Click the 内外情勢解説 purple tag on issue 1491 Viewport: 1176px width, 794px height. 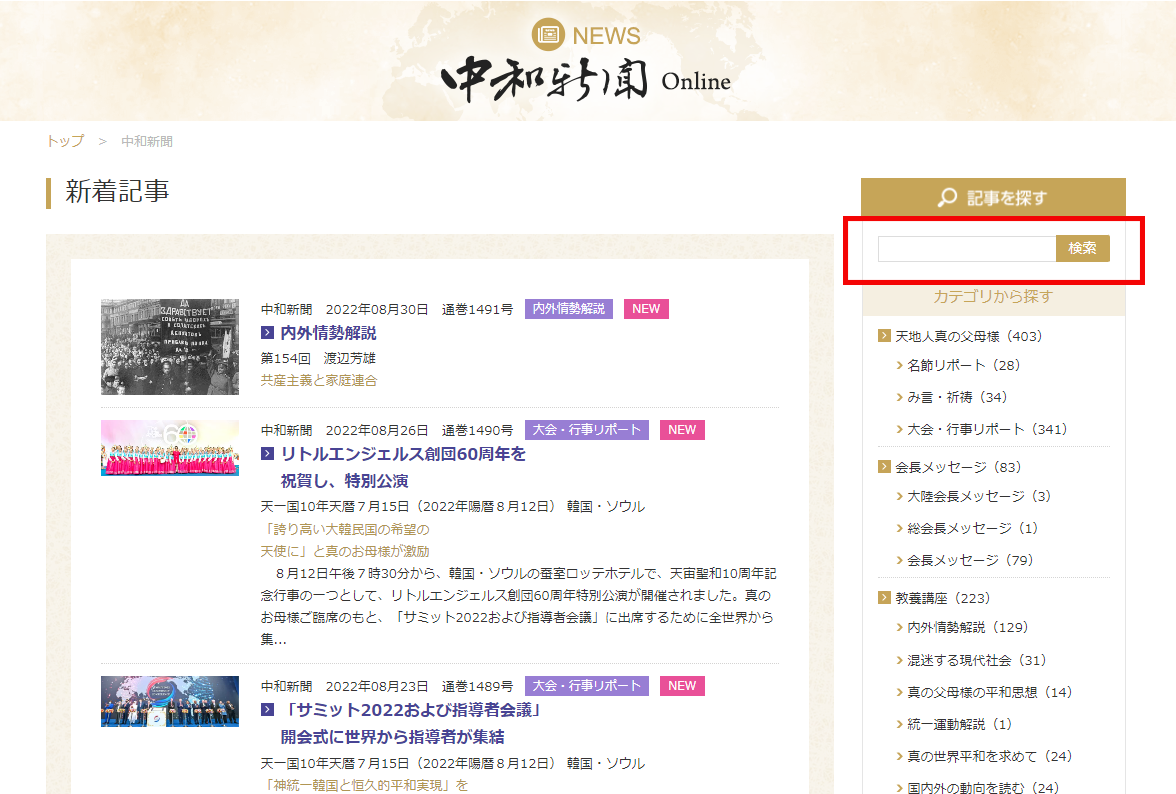pyautogui.click(x=568, y=309)
